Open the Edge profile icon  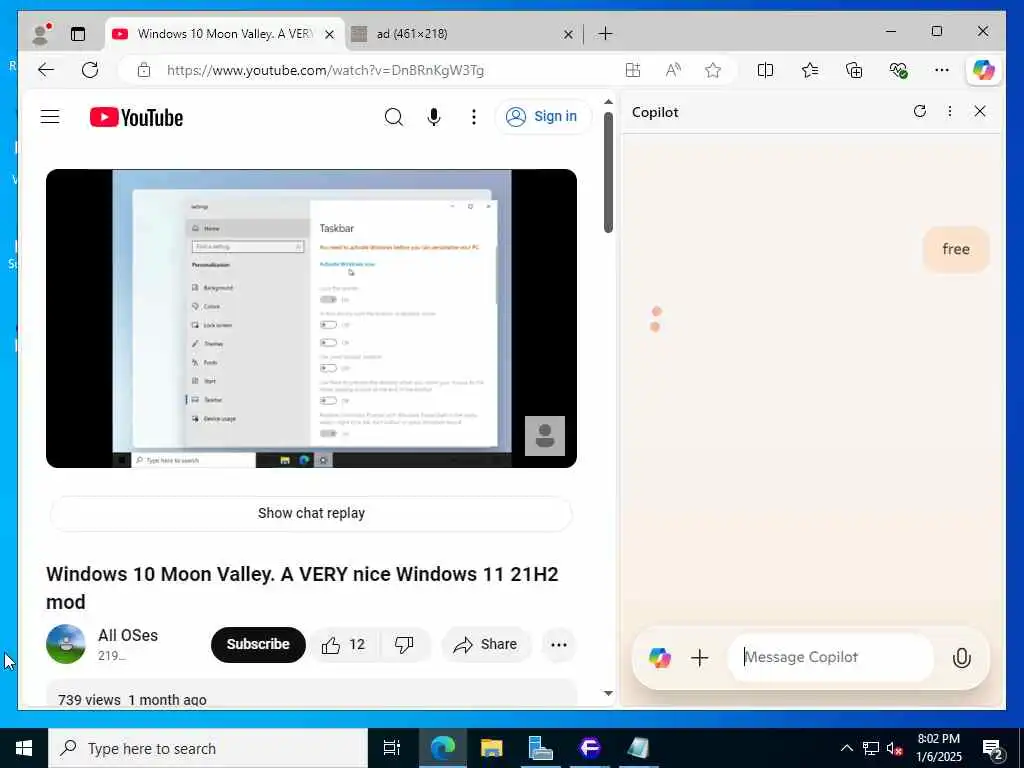pyautogui.click(x=41, y=34)
